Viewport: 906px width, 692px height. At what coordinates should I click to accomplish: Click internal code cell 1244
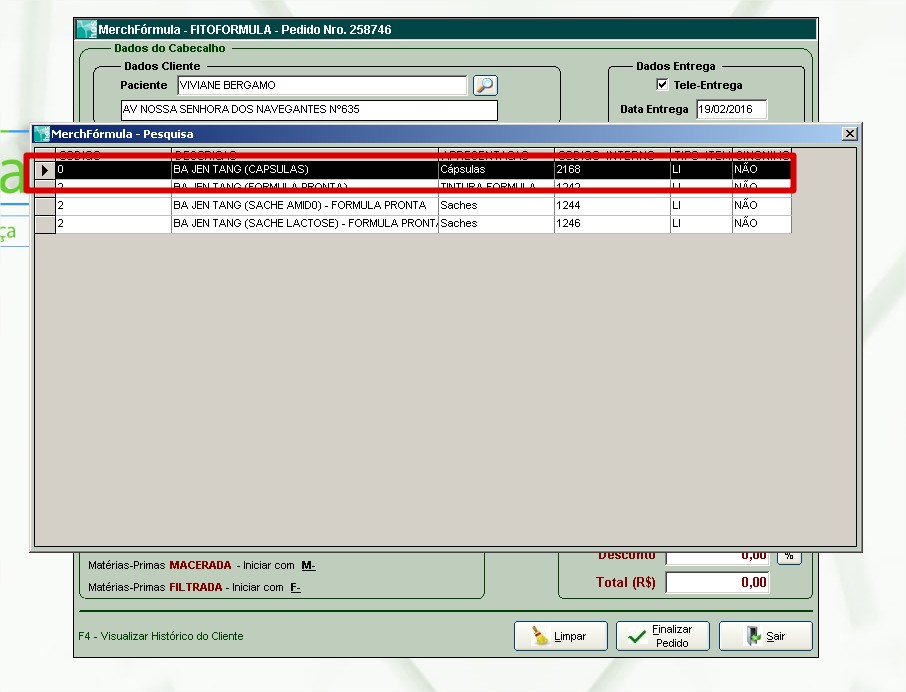[611, 205]
